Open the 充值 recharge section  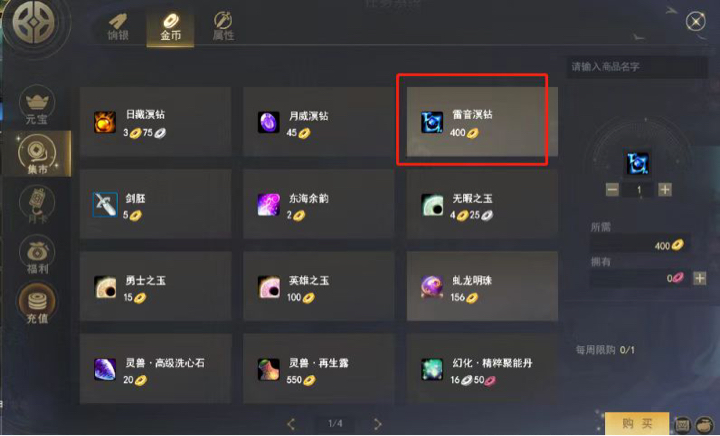[37, 304]
